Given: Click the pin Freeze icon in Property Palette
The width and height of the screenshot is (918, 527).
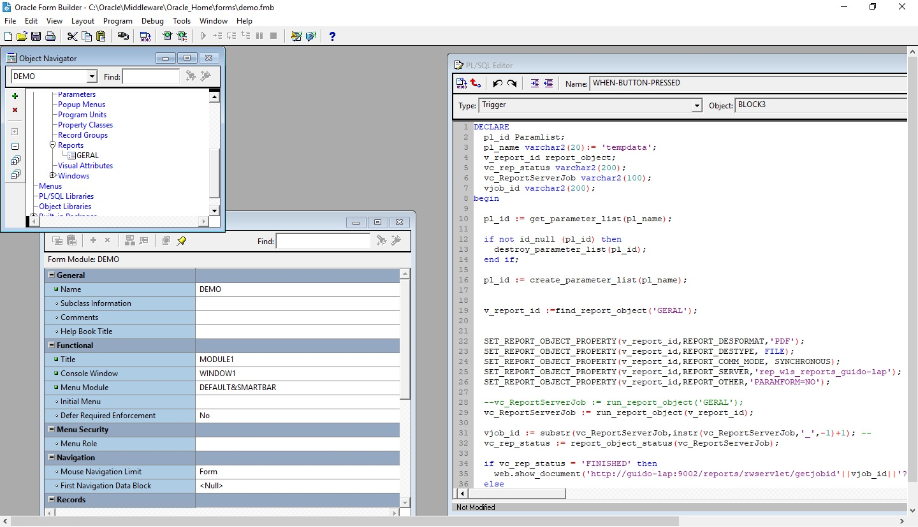Looking at the screenshot, I should pyautogui.click(x=181, y=241).
